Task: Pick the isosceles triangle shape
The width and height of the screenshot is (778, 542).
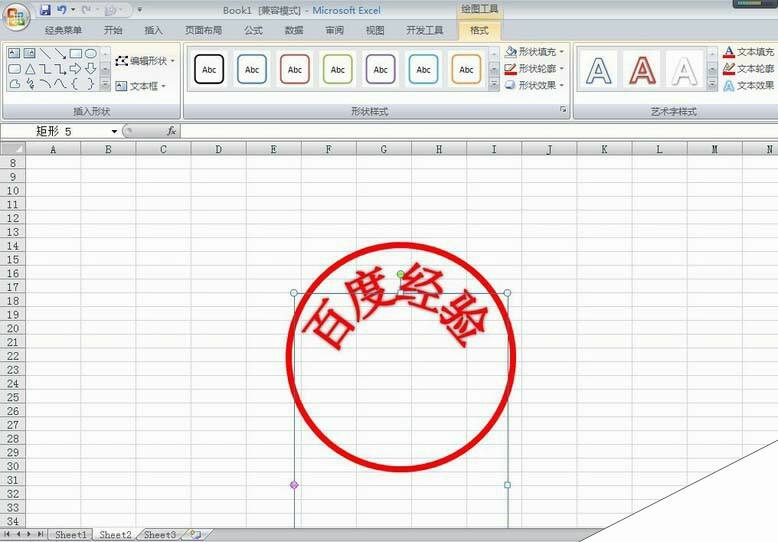Action: pos(30,68)
